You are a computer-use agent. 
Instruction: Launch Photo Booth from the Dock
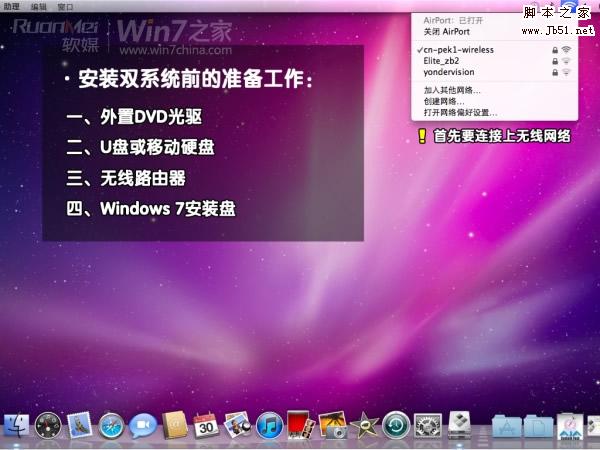pyautogui.click(x=301, y=425)
